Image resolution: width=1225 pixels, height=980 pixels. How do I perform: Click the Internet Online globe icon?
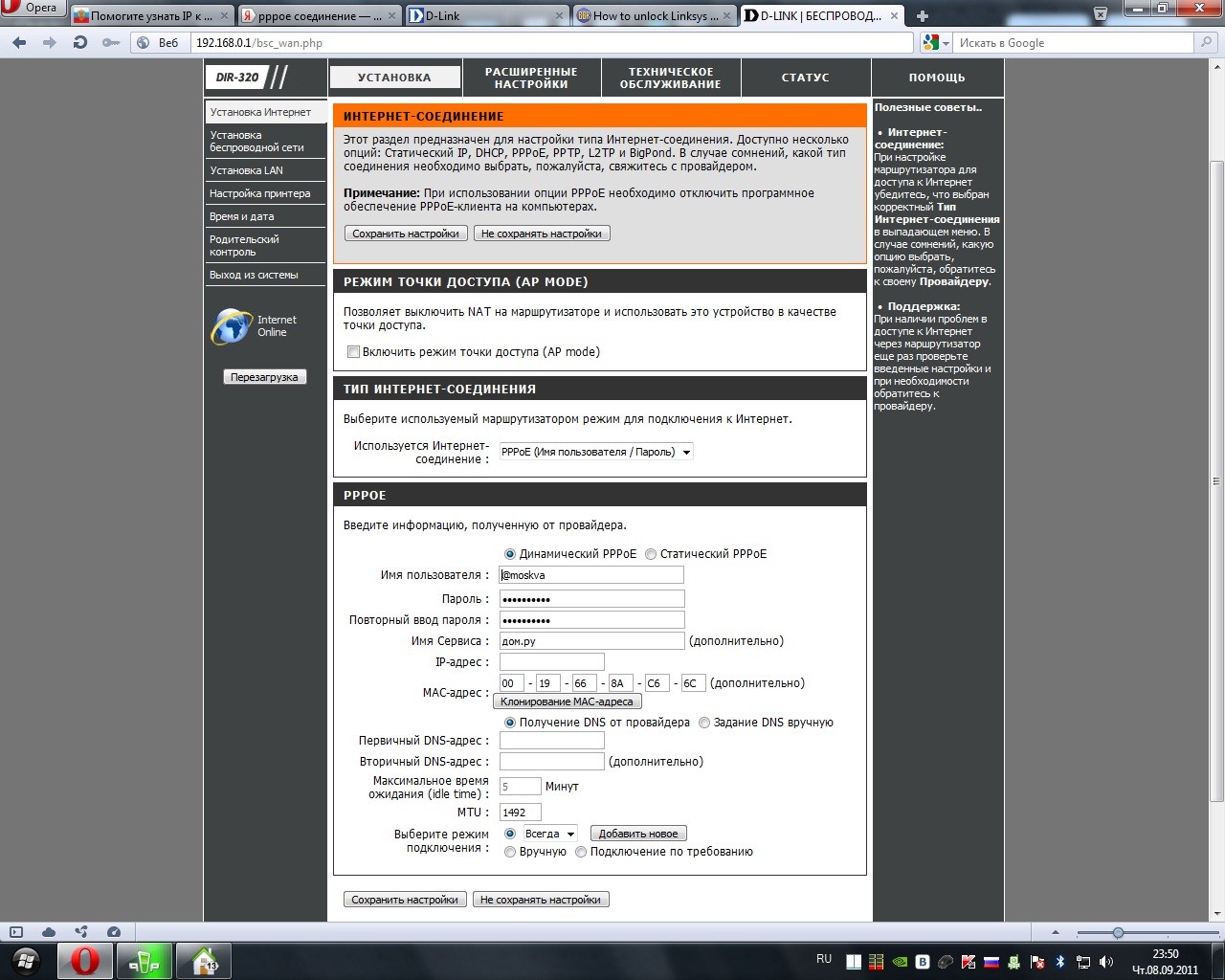231,326
